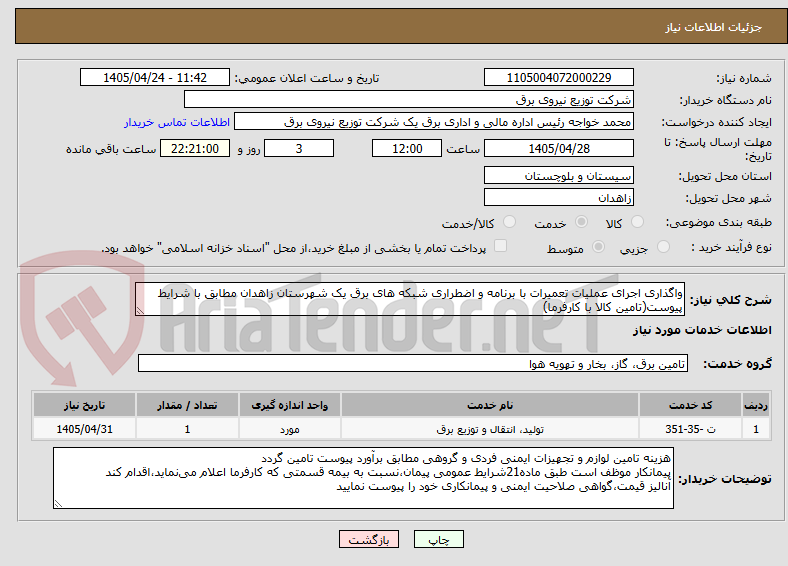Click the ردیف column header
This screenshot has height=566, width=788.
(x=756, y=405)
